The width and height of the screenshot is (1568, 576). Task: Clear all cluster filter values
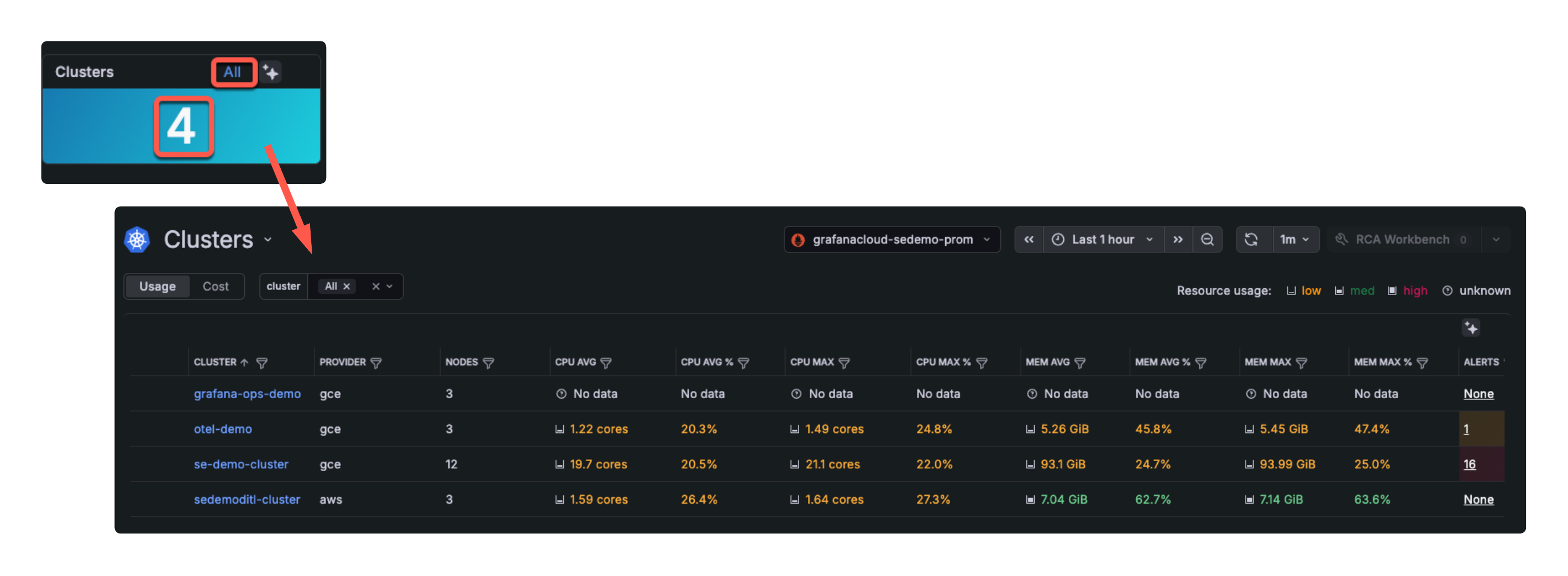376,287
